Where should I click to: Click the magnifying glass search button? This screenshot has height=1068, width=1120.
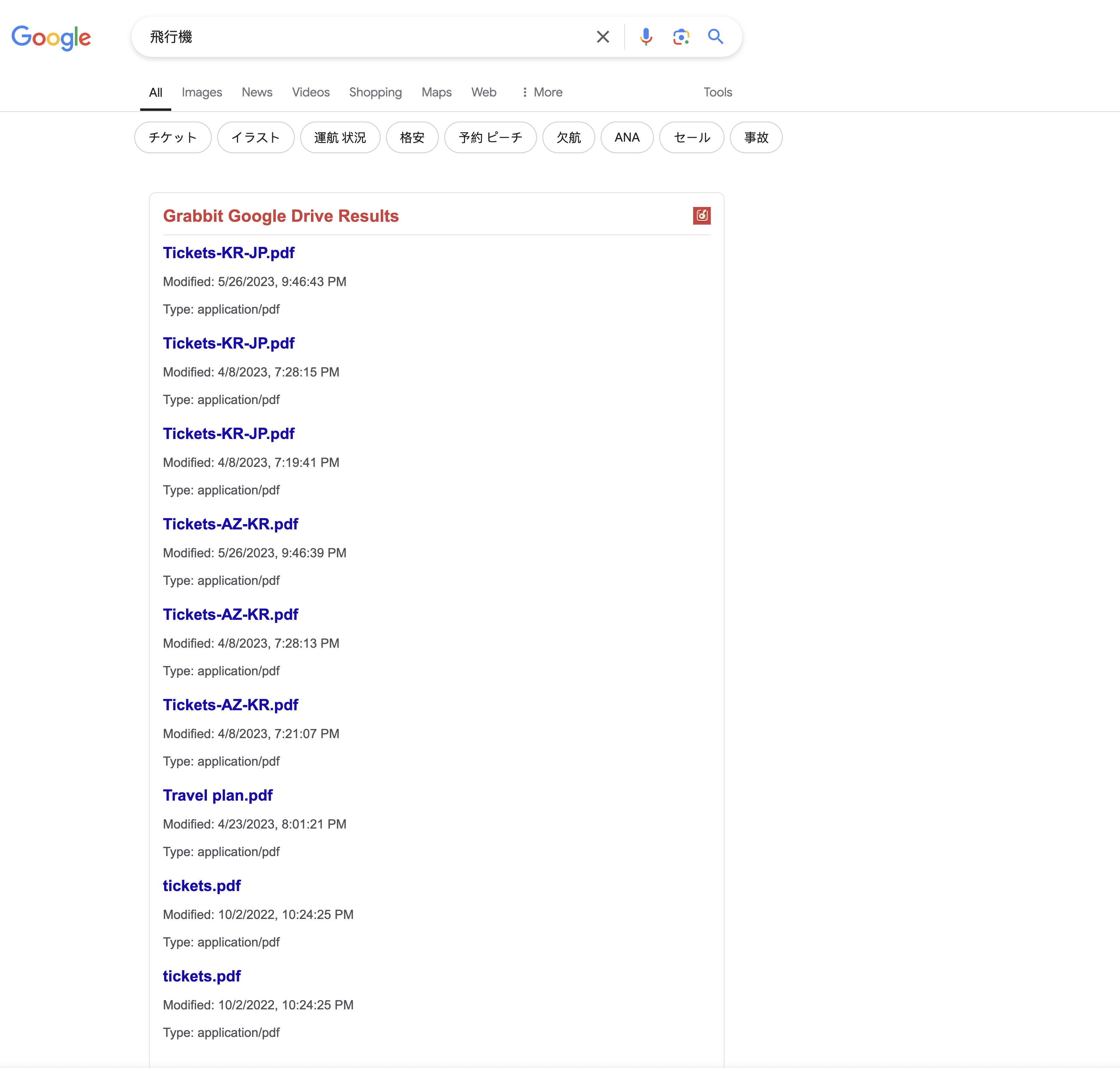715,37
